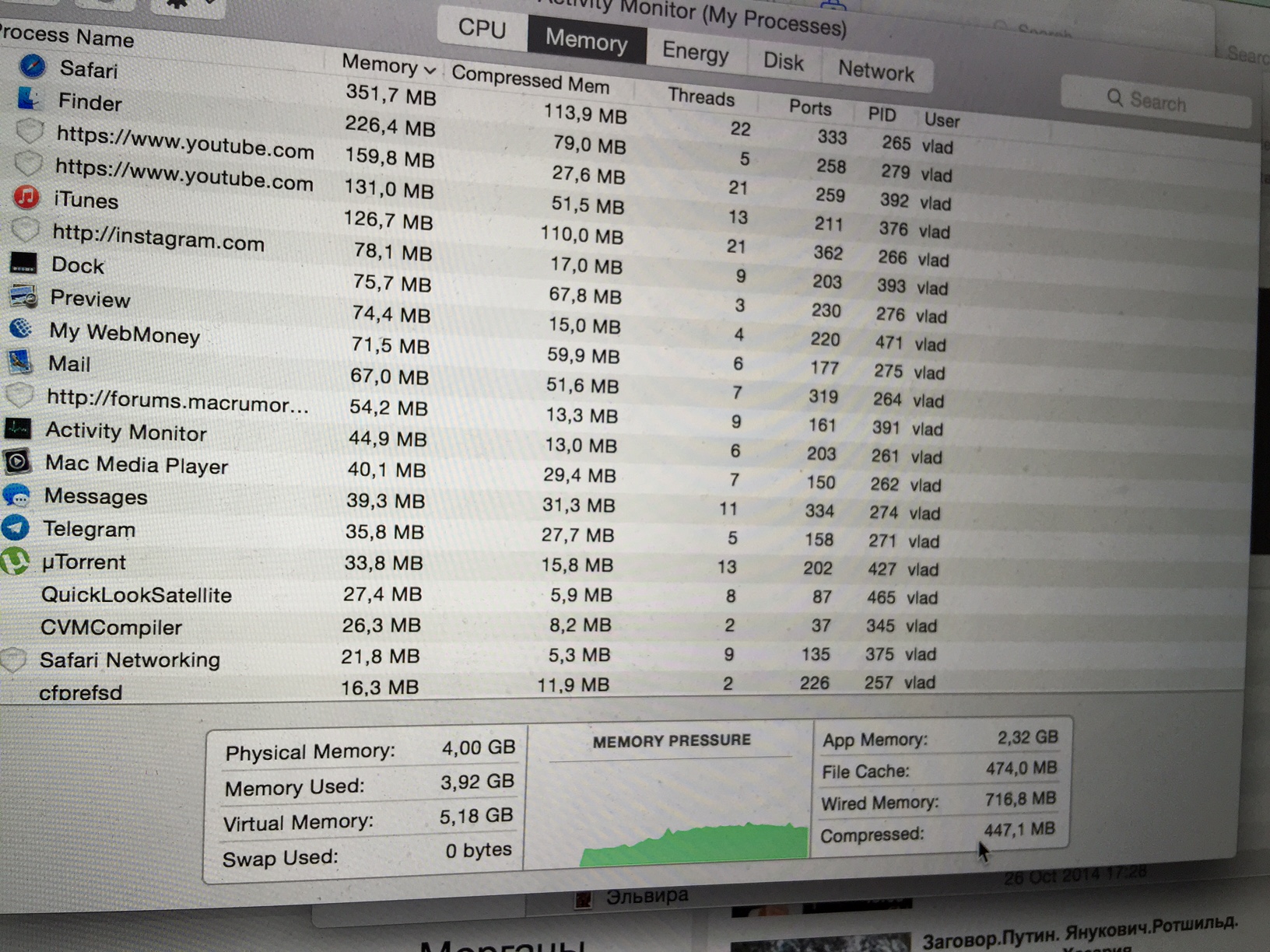The height and width of the screenshot is (952, 1270).
Task: Switch to the Disk tab
Action: tap(783, 61)
